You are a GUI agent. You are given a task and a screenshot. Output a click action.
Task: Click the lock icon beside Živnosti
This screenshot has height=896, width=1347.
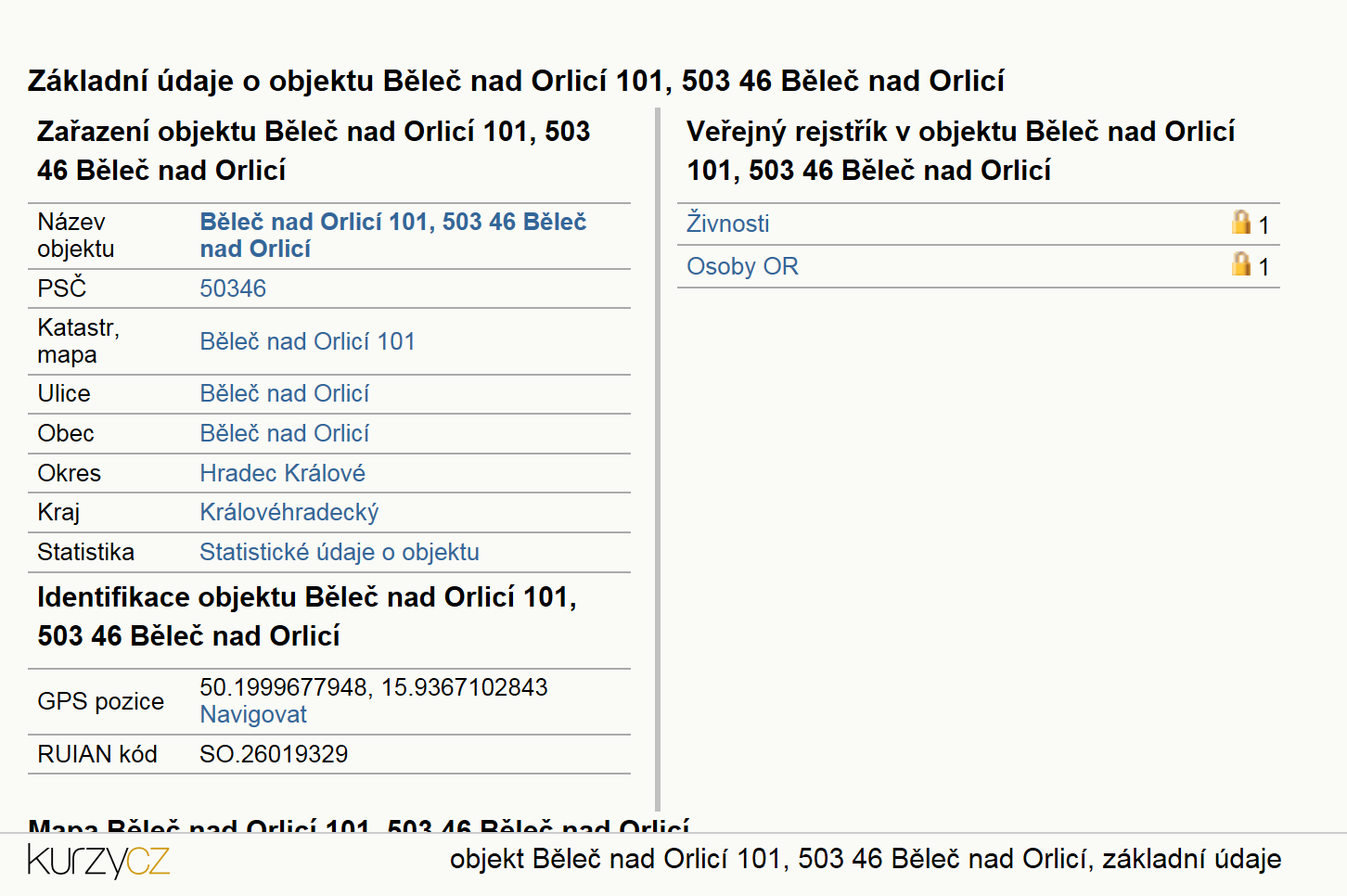point(1241,222)
